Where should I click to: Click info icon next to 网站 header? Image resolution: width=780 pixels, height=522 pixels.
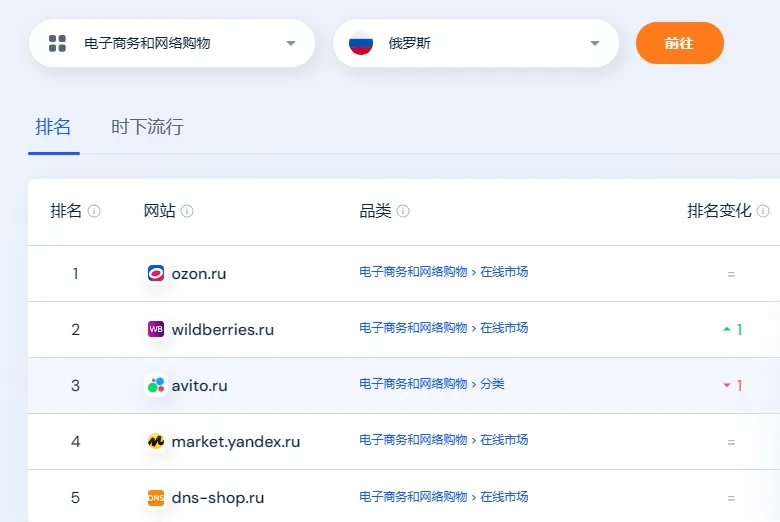point(187,211)
